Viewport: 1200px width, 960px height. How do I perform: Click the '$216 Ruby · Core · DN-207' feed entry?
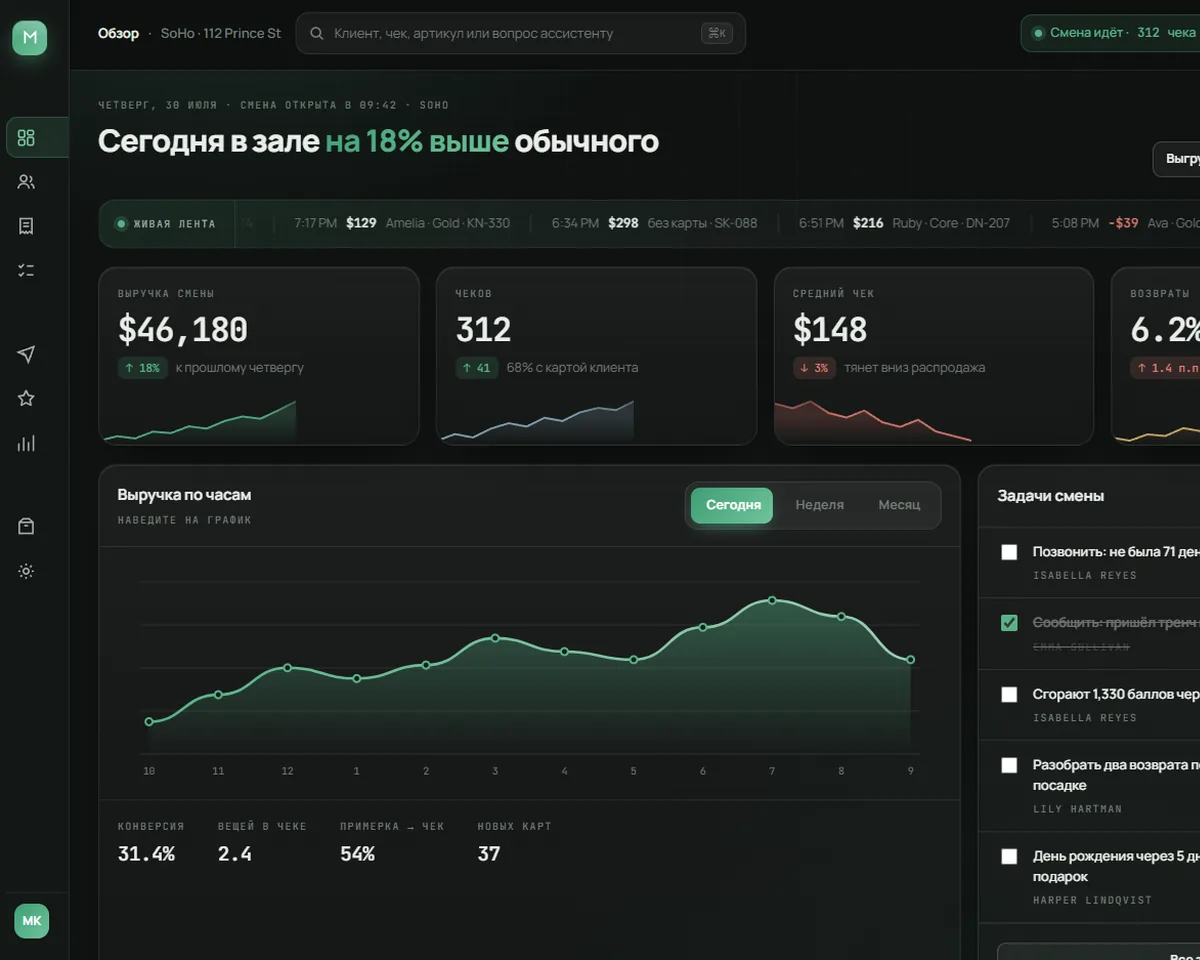[905, 223]
